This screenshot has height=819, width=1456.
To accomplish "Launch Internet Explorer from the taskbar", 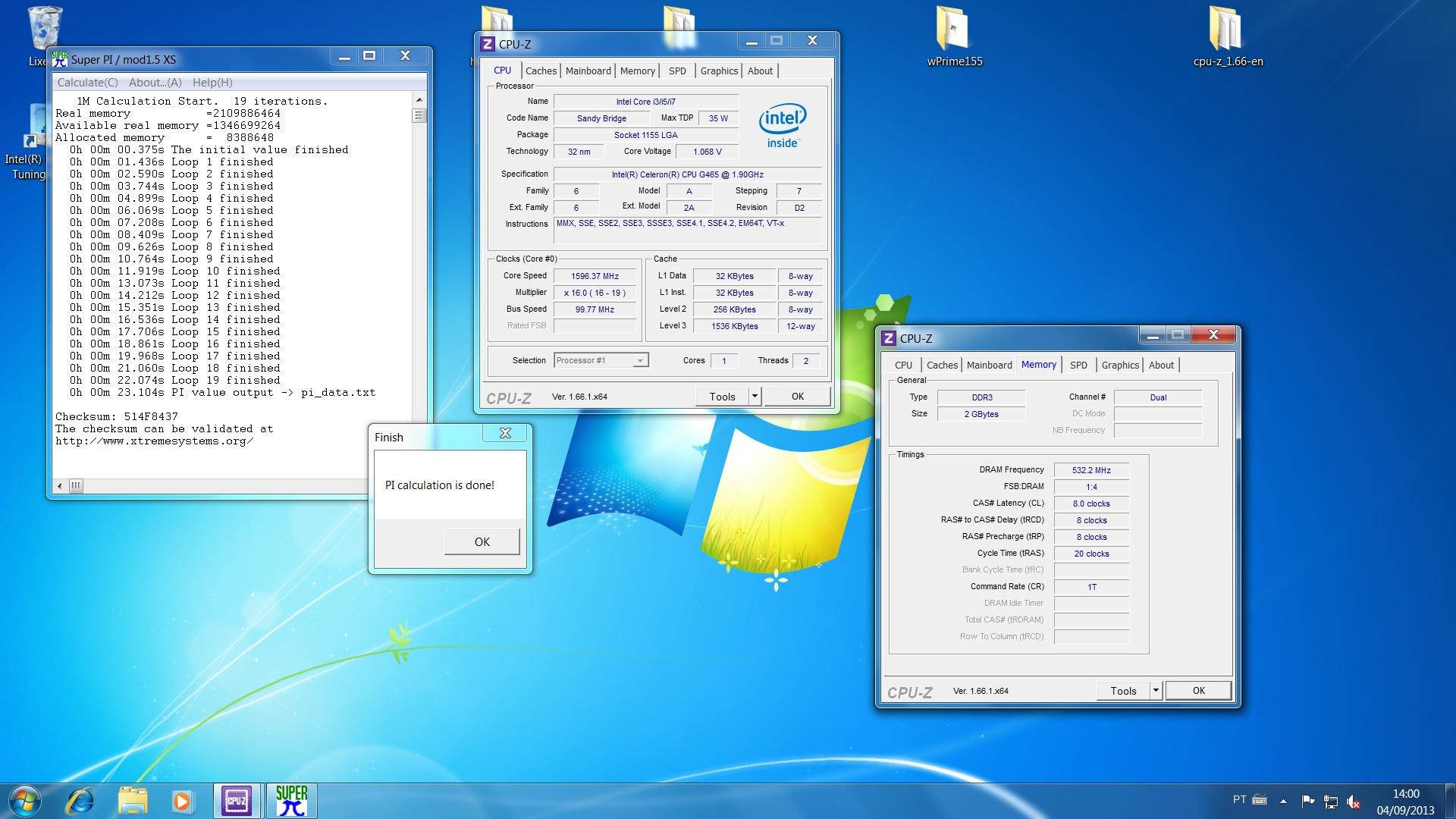I will (80, 801).
